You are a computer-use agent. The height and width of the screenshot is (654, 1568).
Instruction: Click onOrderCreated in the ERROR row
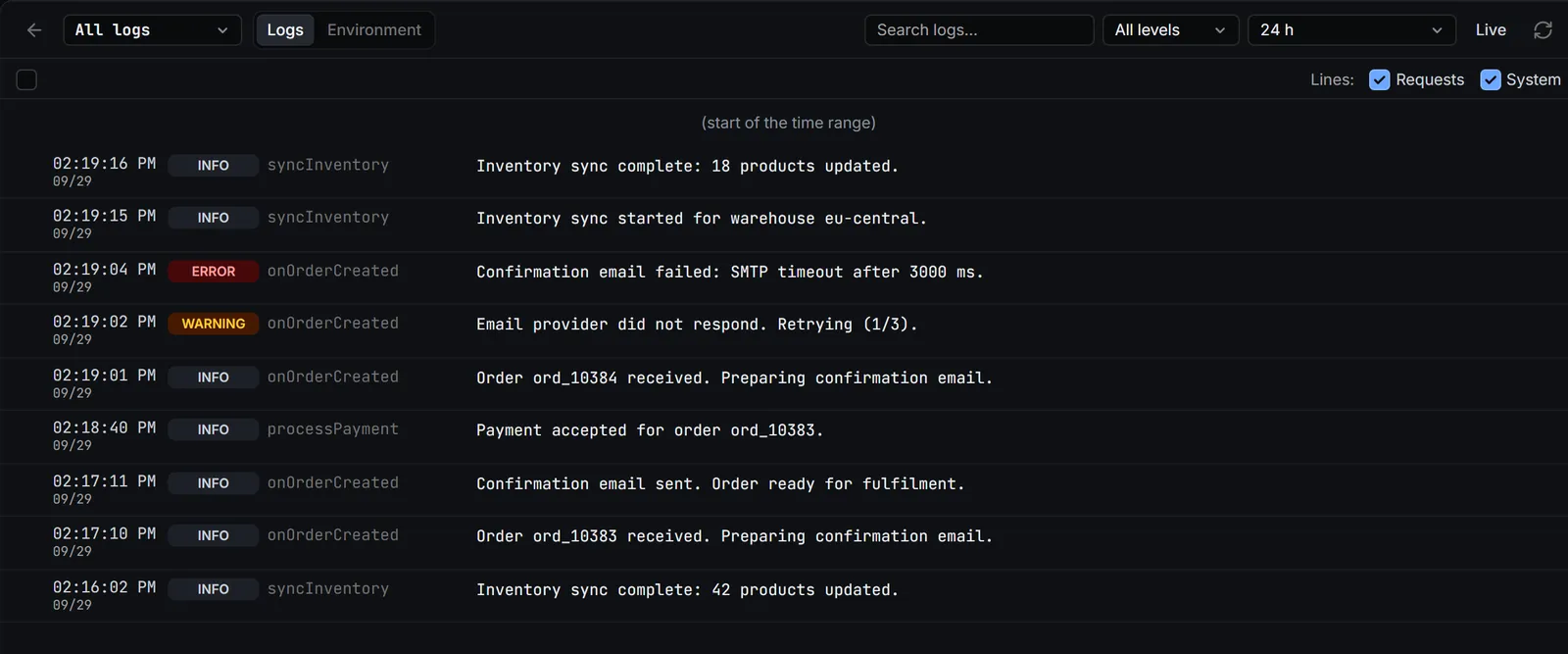click(333, 271)
